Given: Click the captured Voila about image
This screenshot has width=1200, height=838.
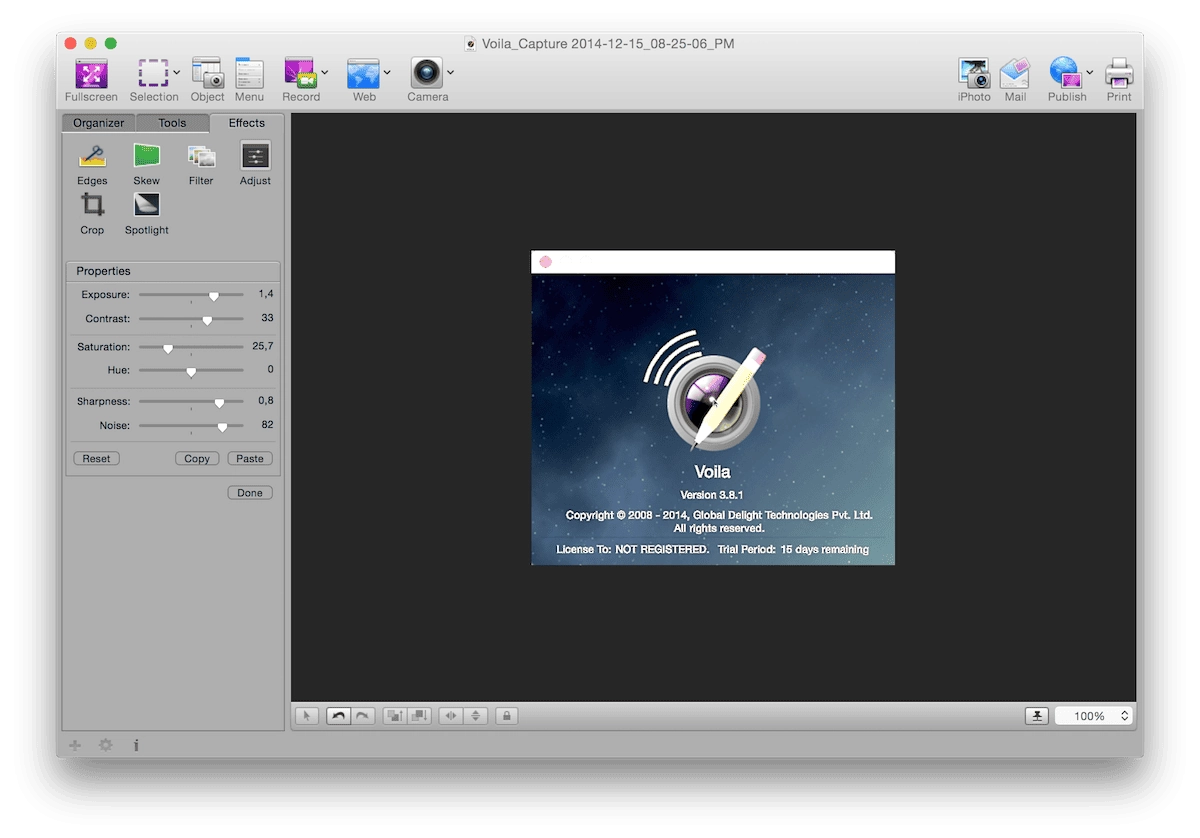Looking at the screenshot, I should [713, 408].
